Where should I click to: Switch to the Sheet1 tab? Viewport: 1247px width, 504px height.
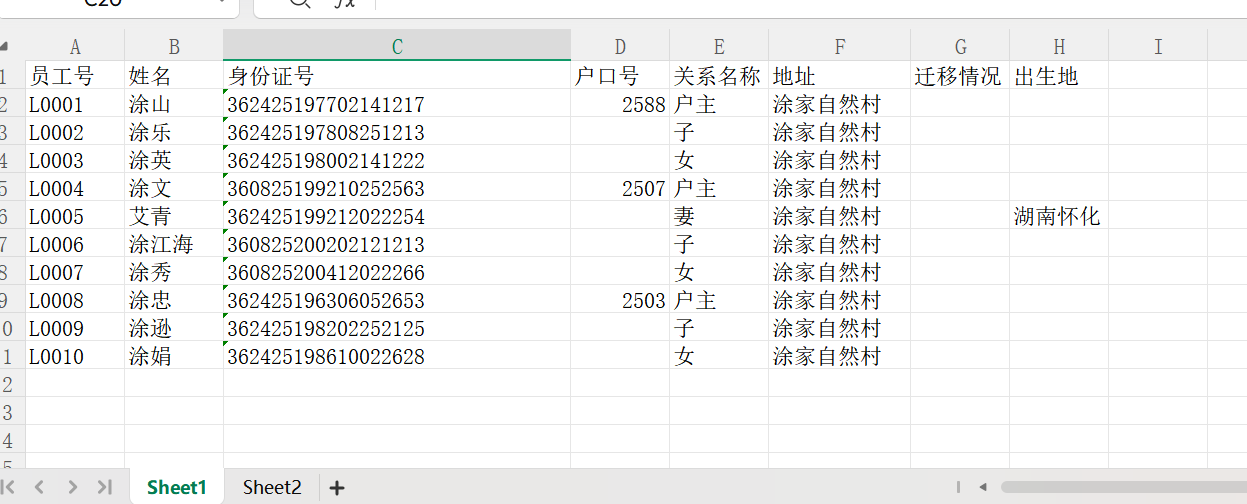177,487
